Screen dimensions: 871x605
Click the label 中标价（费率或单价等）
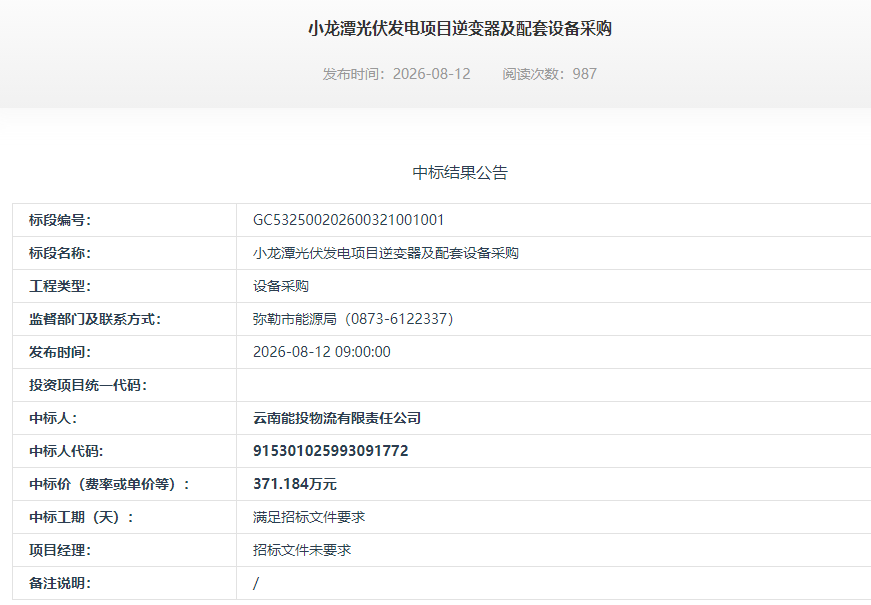tap(109, 484)
